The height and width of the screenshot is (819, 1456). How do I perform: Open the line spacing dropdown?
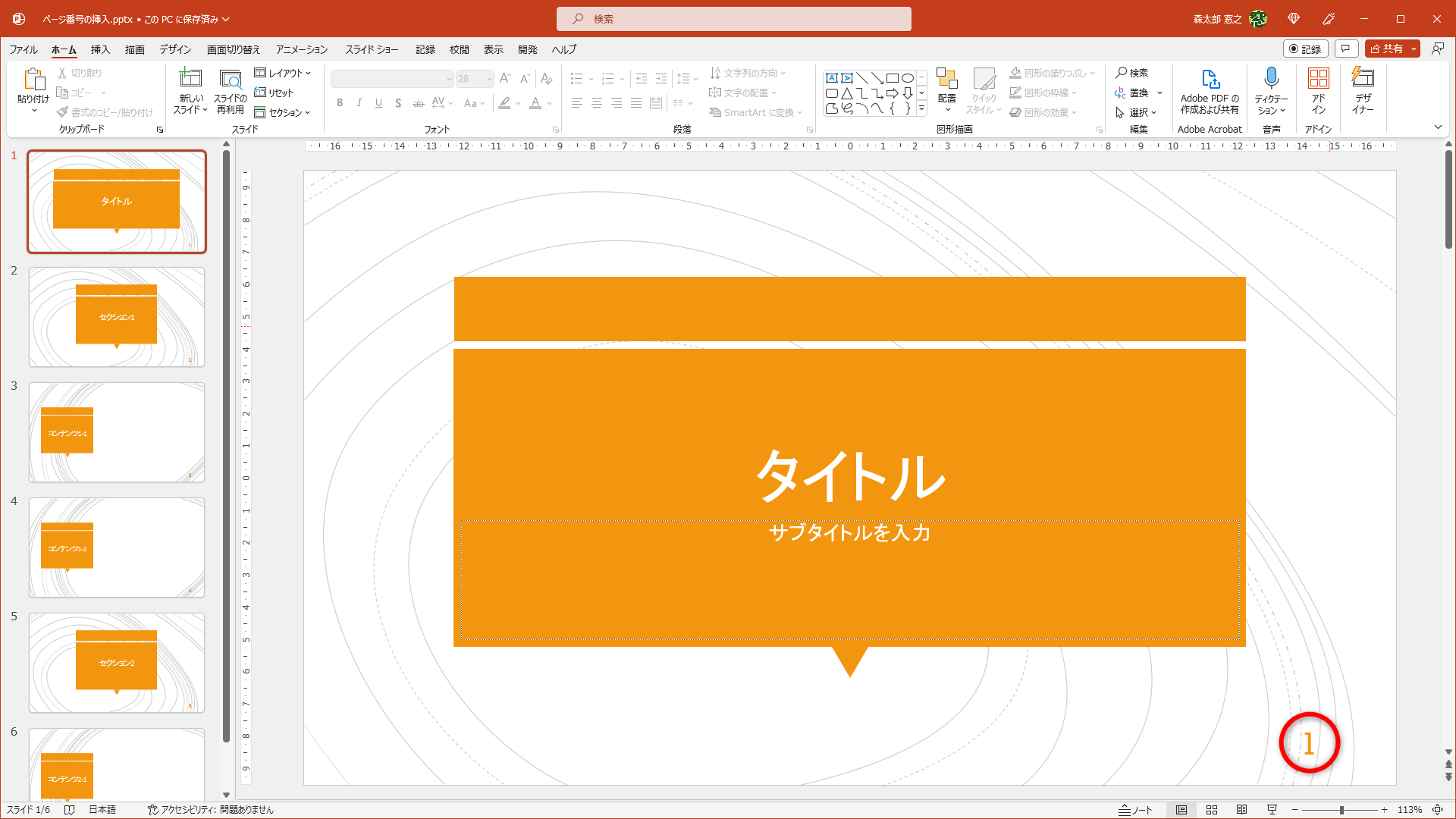pyautogui.click(x=688, y=78)
